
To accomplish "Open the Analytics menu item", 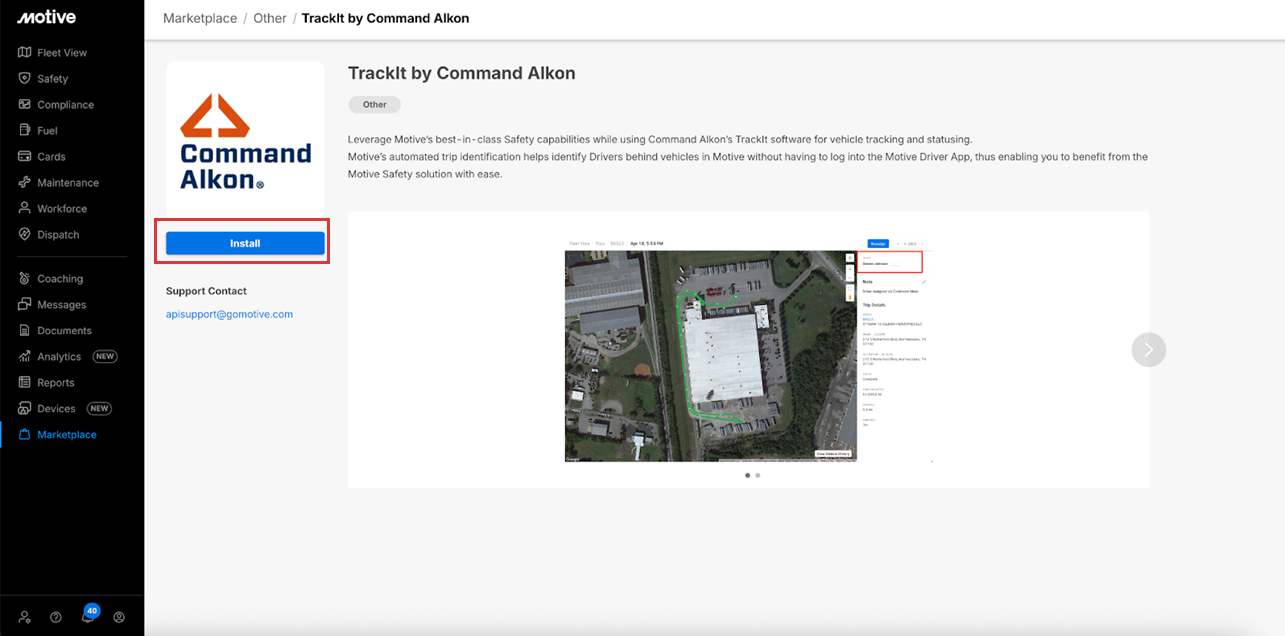I will (x=59, y=356).
